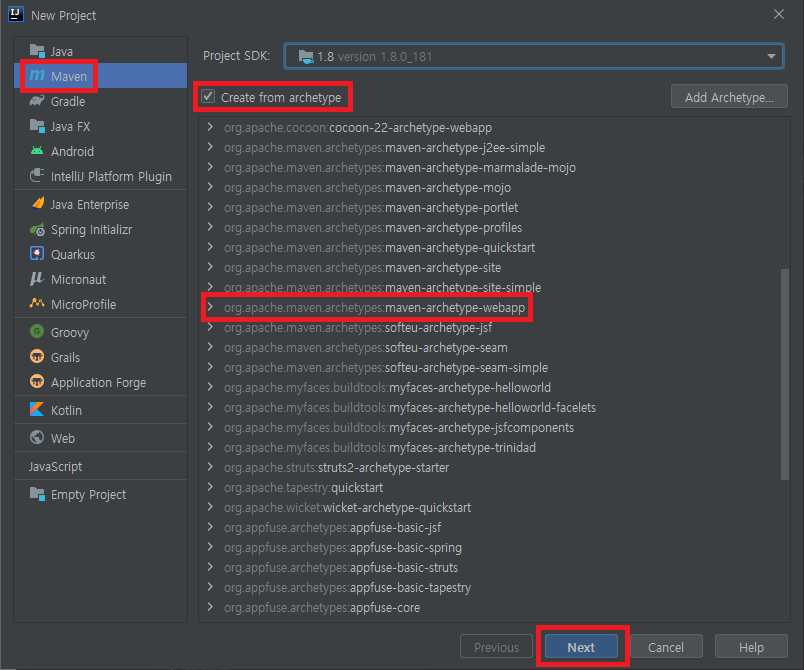The height and width of the screenshot is (670, 804).
Task: Click the SDK folder icon in combo box
Action: pos(306,56)
